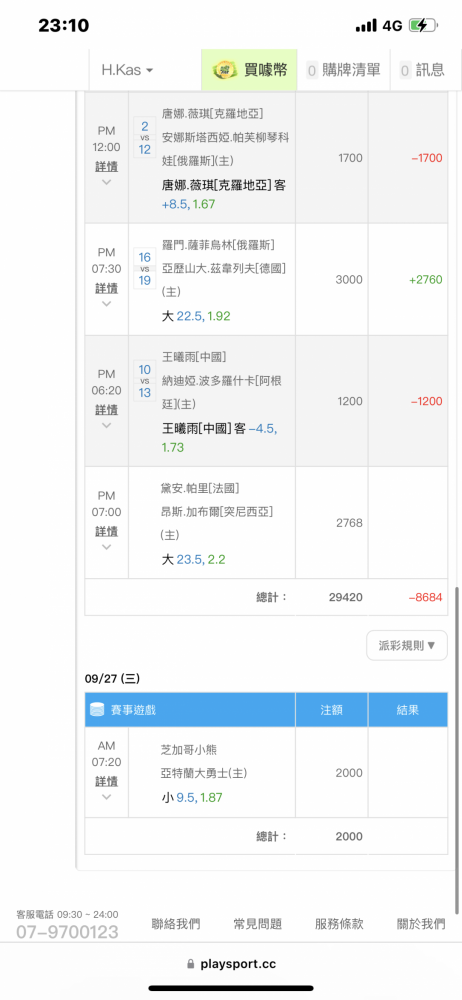462x1000 pixels.
Task: Tap the cellular signal bars icon
Action: coord(366,26)
